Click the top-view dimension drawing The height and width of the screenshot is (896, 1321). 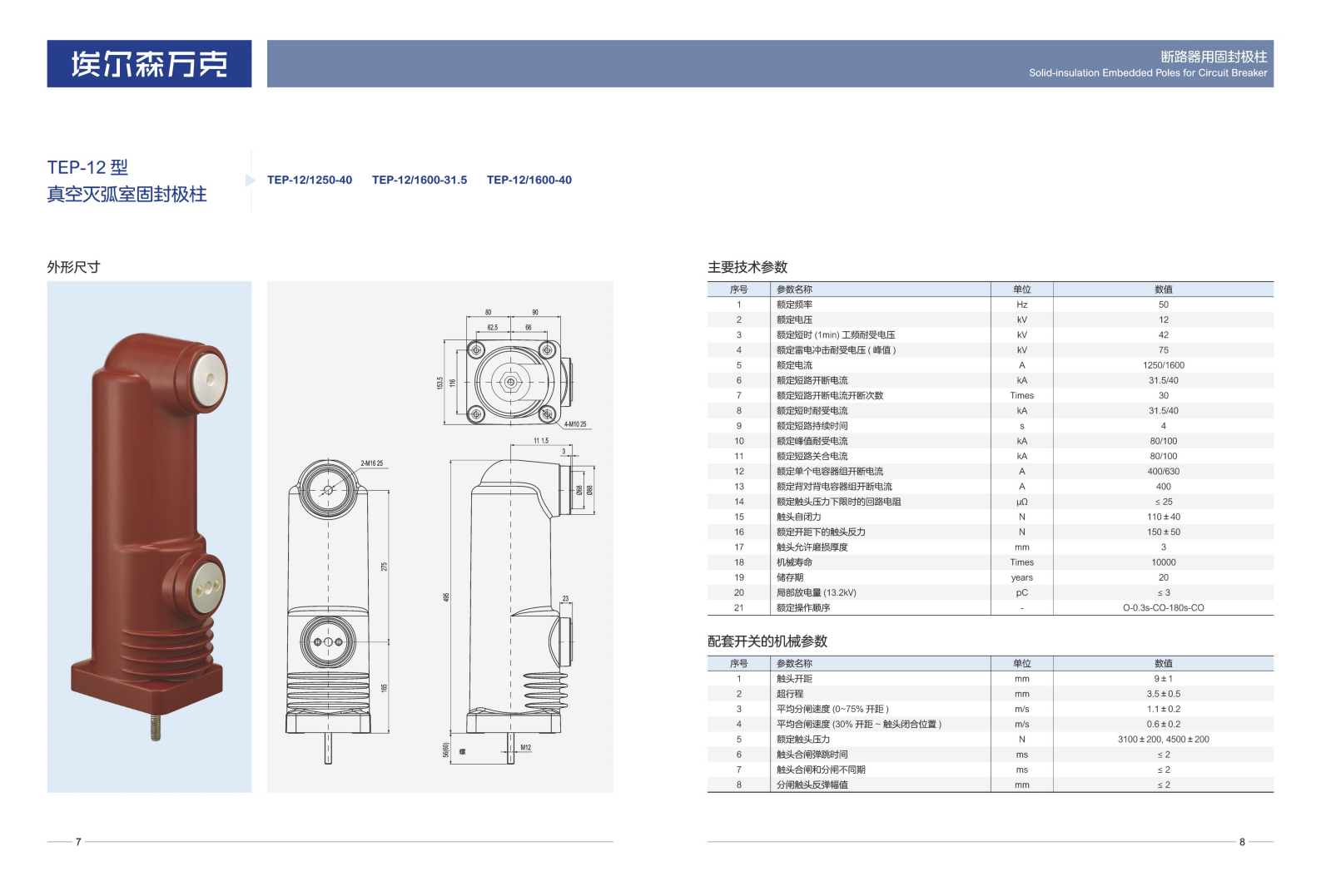click(510, 380)
